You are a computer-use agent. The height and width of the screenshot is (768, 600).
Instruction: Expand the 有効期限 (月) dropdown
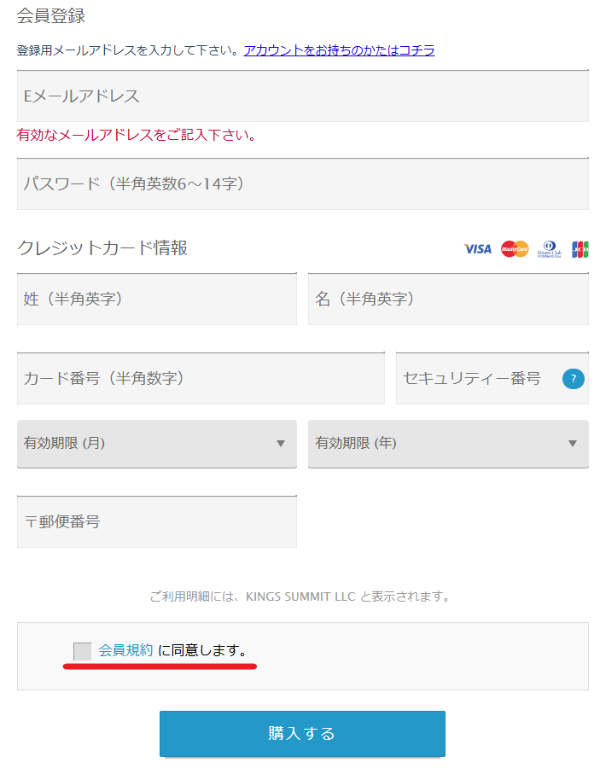157,443
